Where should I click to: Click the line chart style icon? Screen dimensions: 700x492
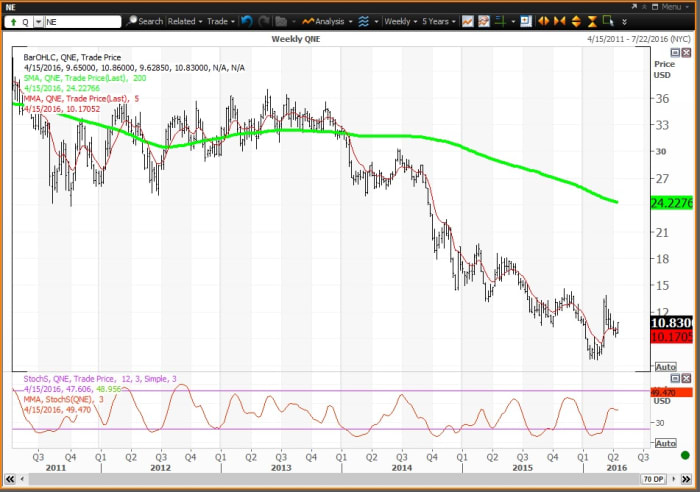464,20
